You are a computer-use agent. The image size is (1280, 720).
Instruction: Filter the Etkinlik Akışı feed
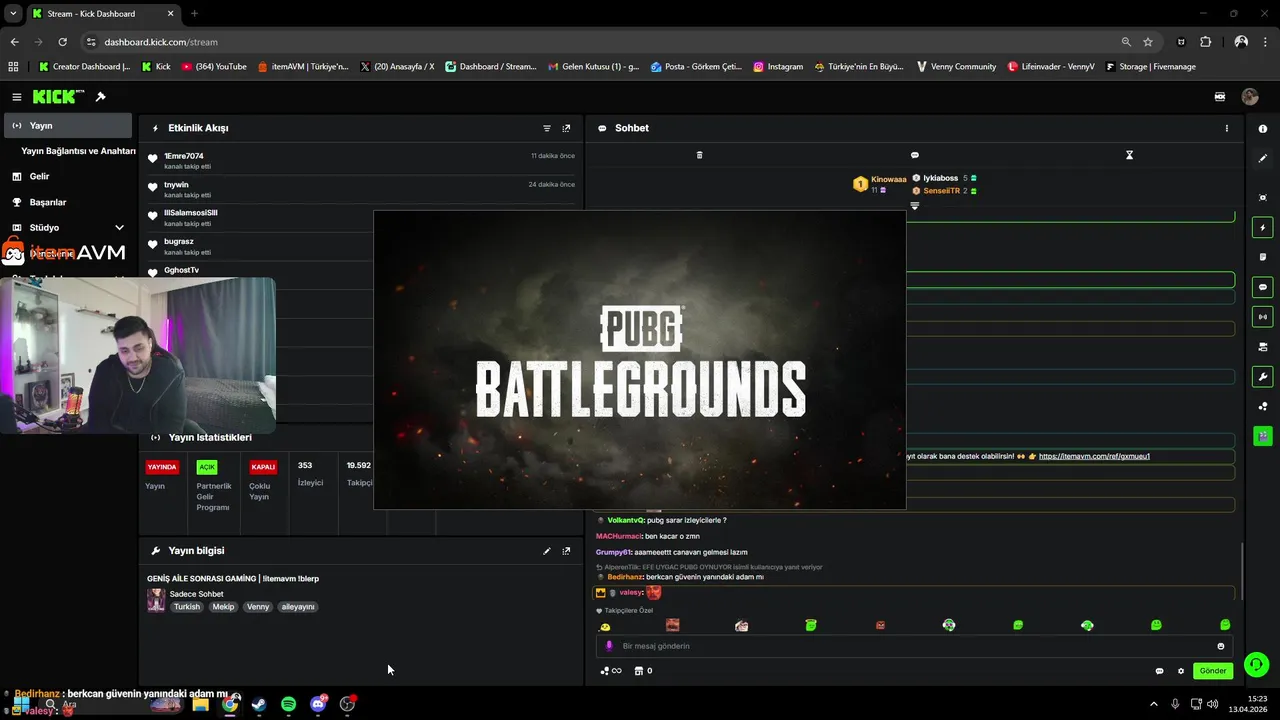click(547, 128)
